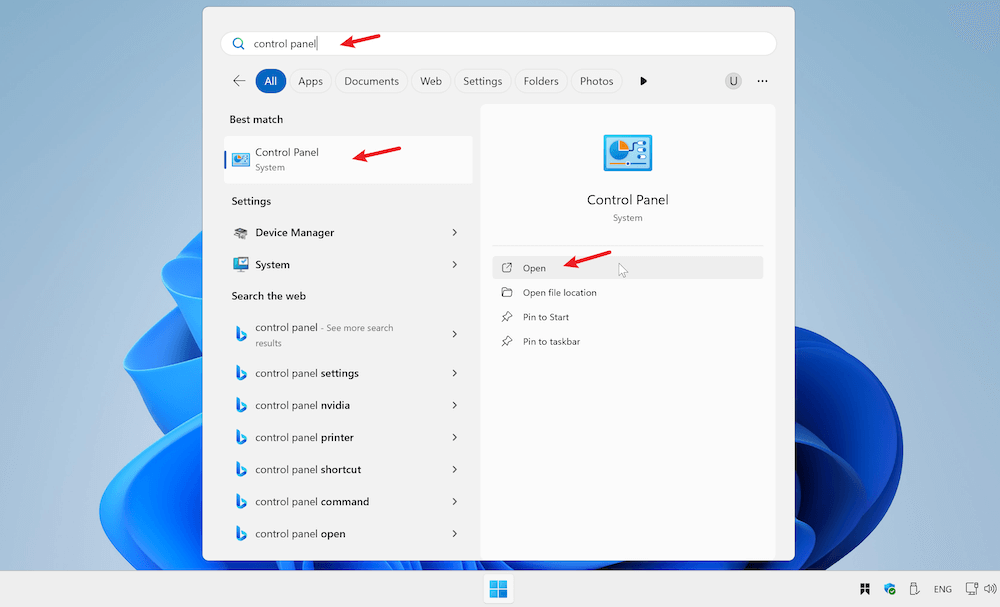
Task: Click the magnifier icon in the search box
Action: pos(238,43)
